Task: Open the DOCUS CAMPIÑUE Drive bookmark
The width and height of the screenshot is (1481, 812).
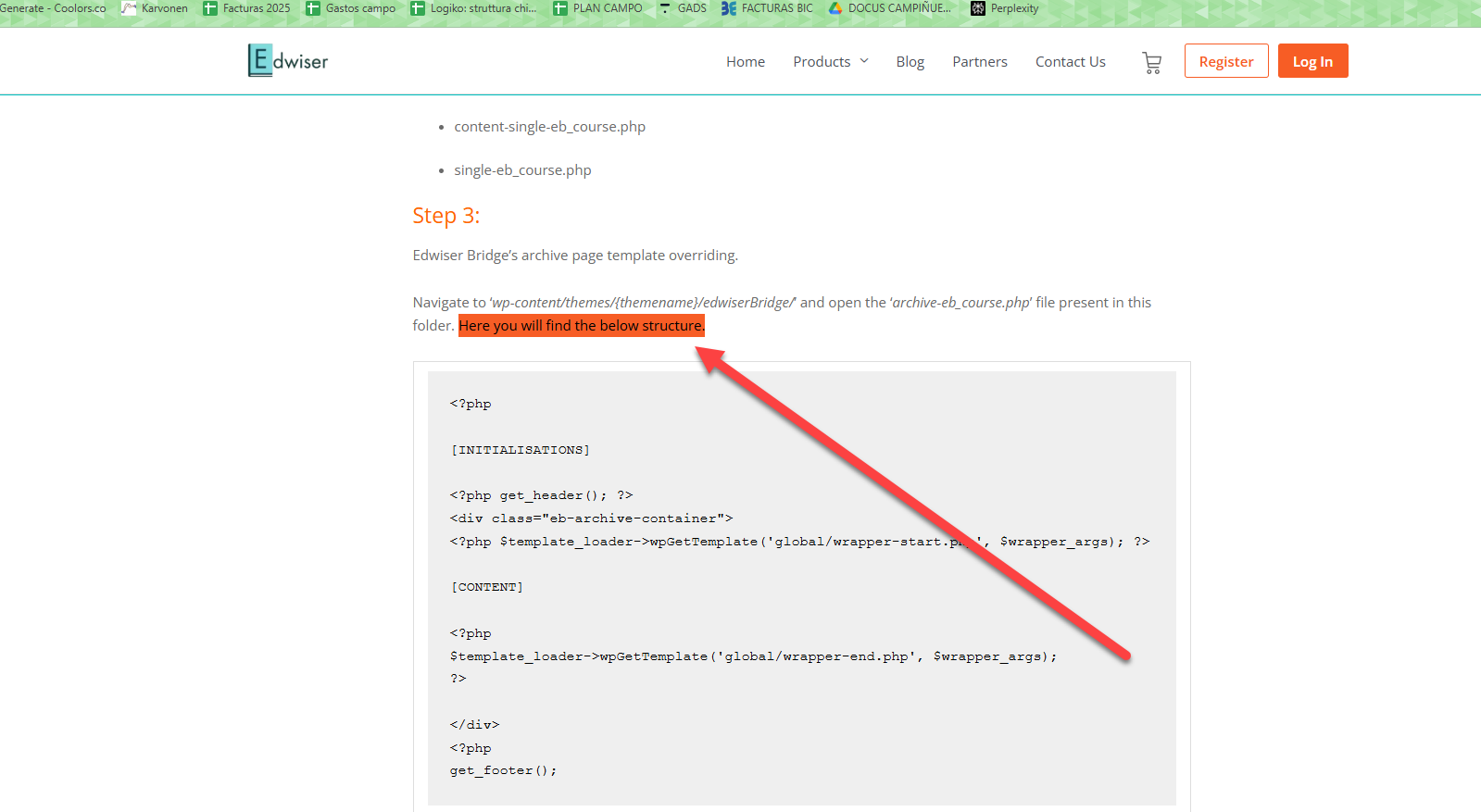Action: pos(889,8)
